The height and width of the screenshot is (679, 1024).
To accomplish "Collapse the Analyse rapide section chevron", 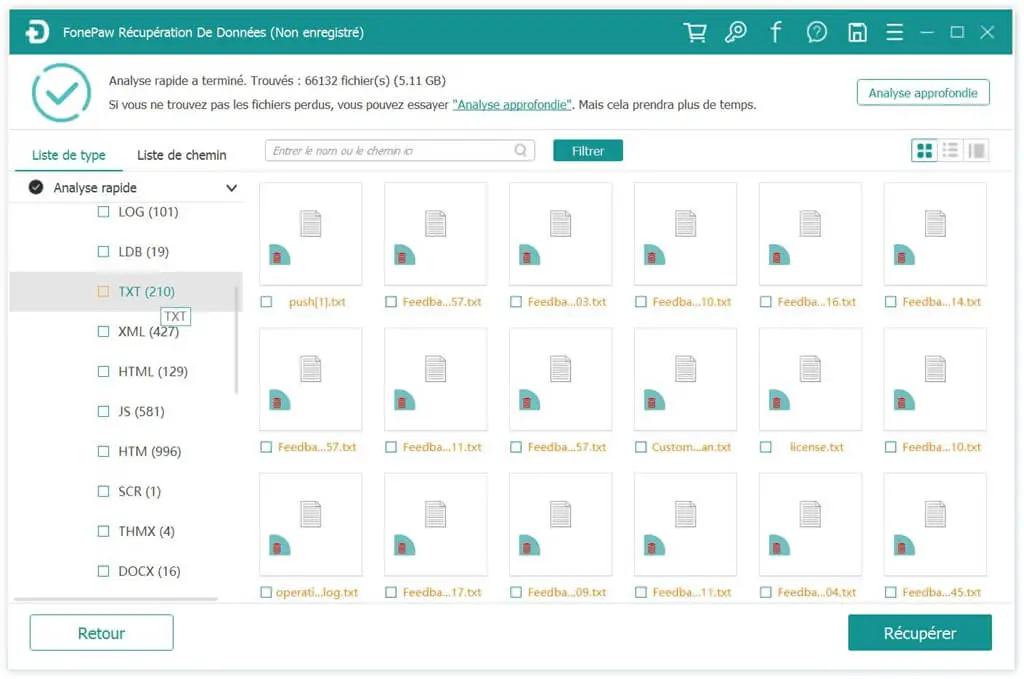I will tap(231, 188).
